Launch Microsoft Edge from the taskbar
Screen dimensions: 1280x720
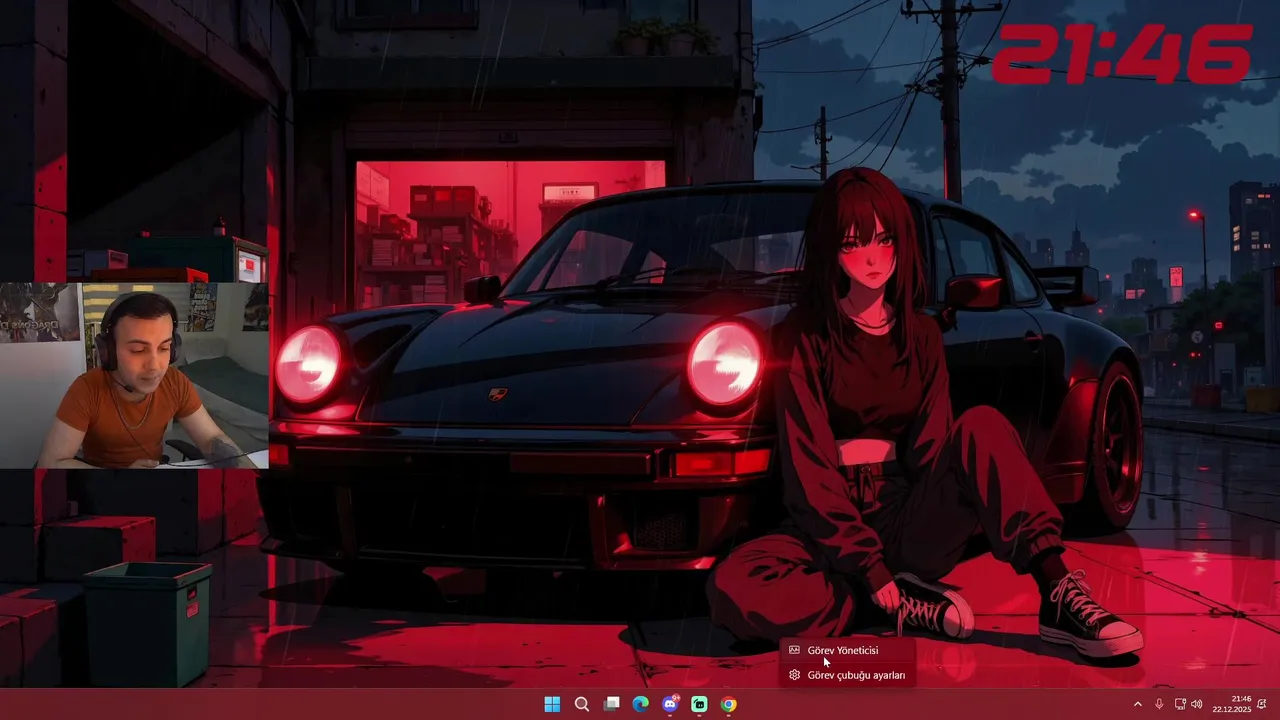click(640, 704)
